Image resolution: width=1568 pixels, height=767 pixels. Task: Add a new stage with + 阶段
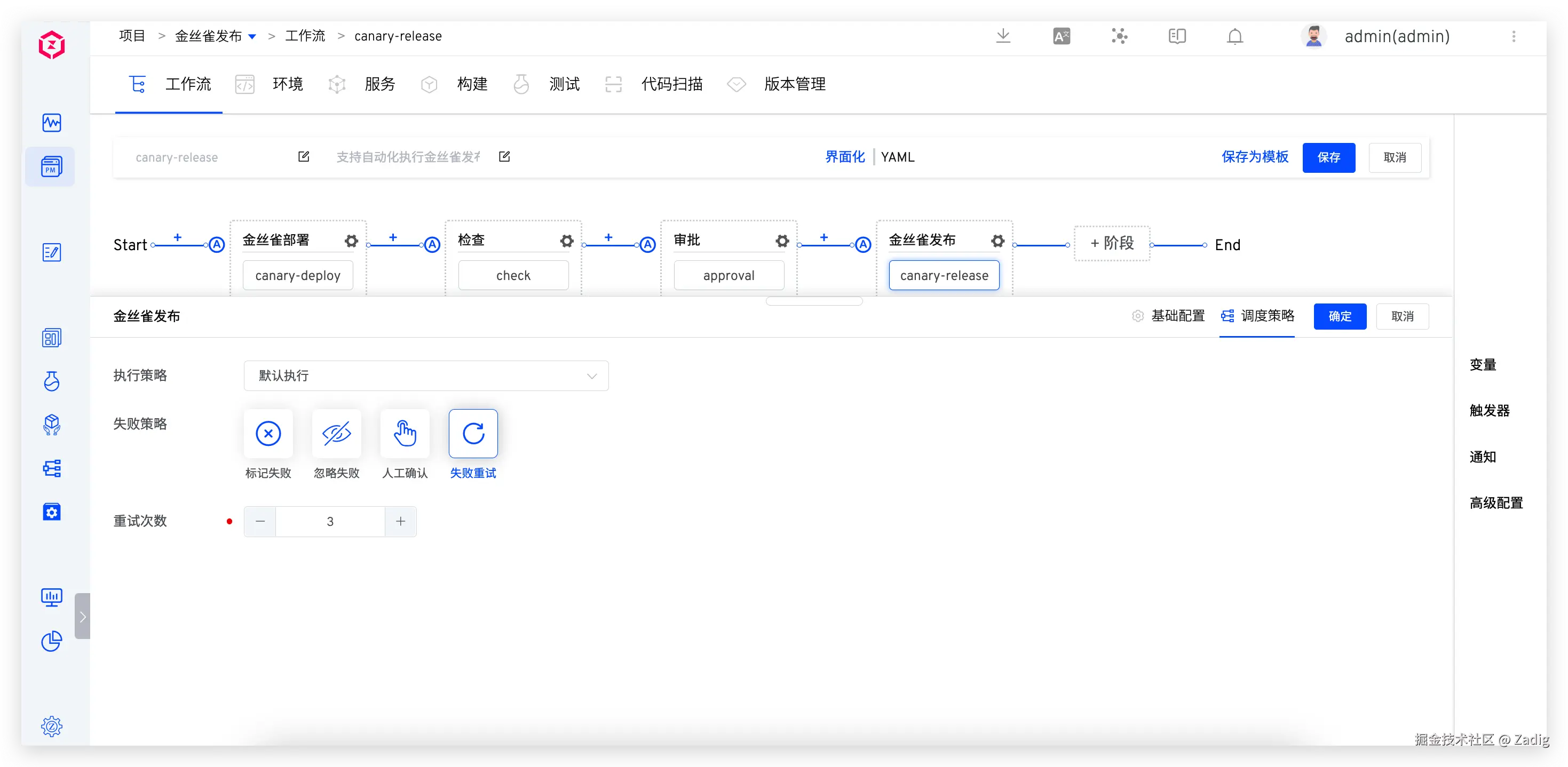pos(1112,243)
